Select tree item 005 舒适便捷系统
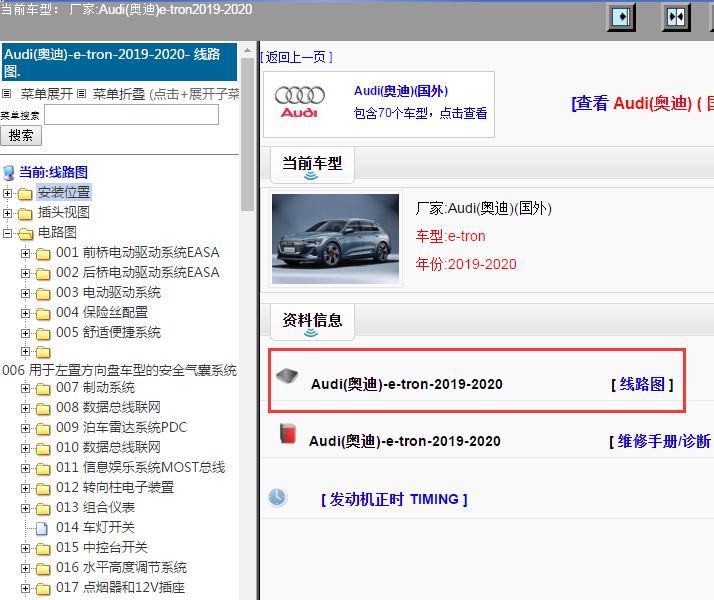 (x=108, y=333)
